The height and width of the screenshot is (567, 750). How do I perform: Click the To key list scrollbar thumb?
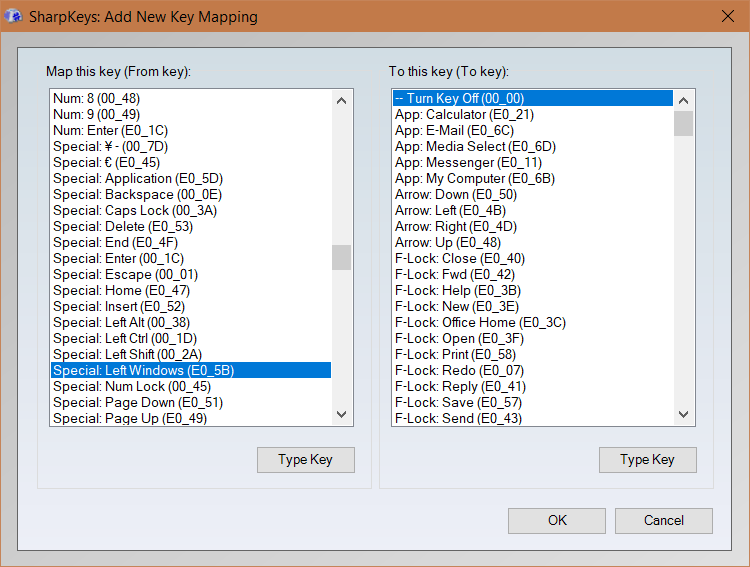pos(684,123)
